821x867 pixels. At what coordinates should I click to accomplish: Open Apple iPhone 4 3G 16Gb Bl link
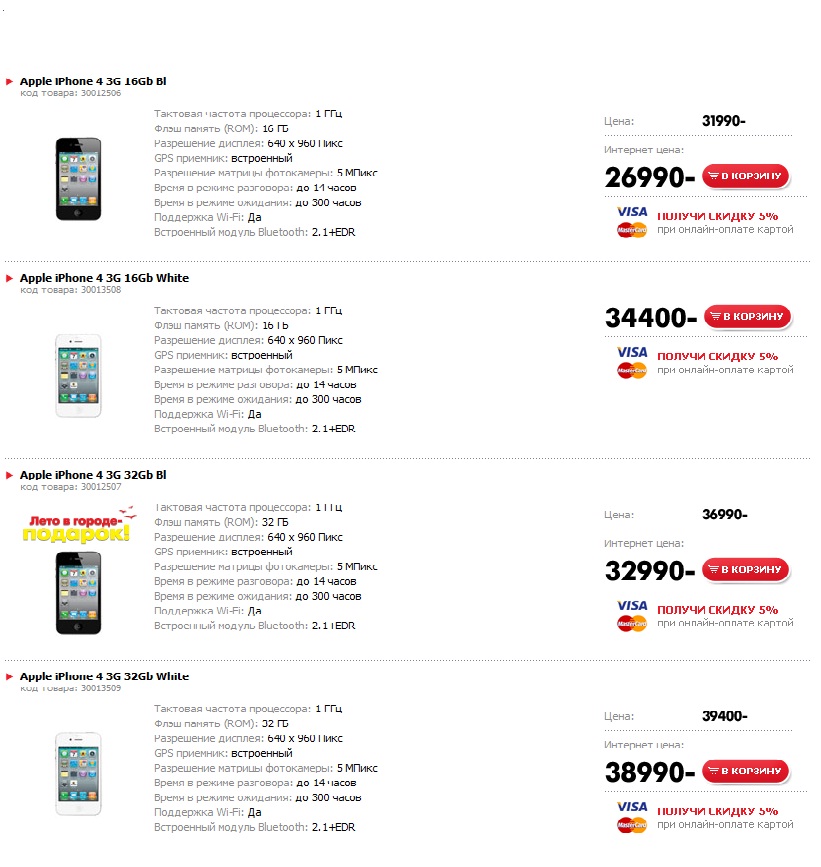point(93,81)
